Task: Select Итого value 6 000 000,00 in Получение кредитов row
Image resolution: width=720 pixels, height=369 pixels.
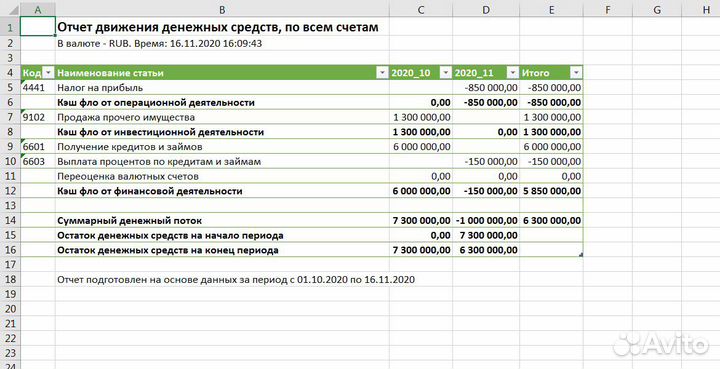Action: coord(551,147)
